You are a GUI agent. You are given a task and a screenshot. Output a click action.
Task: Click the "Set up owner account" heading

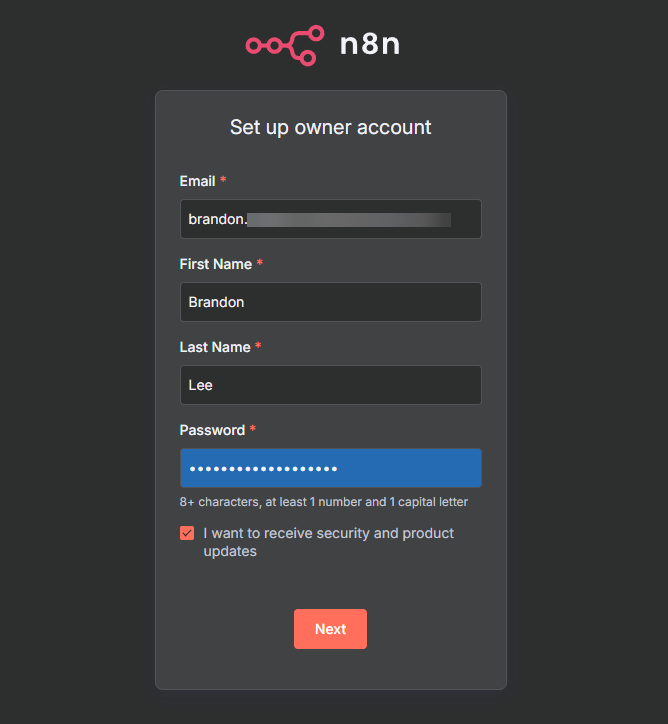pyautogui.click(x=330, y=127)
